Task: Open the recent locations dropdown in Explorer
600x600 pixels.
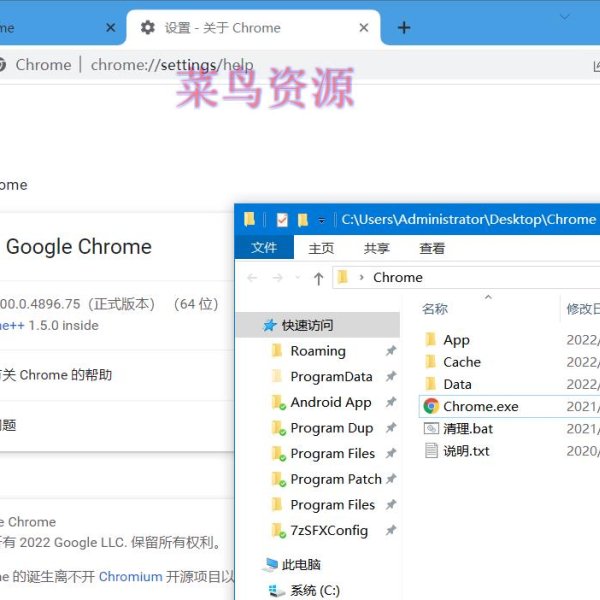Action: coord(298,277)
